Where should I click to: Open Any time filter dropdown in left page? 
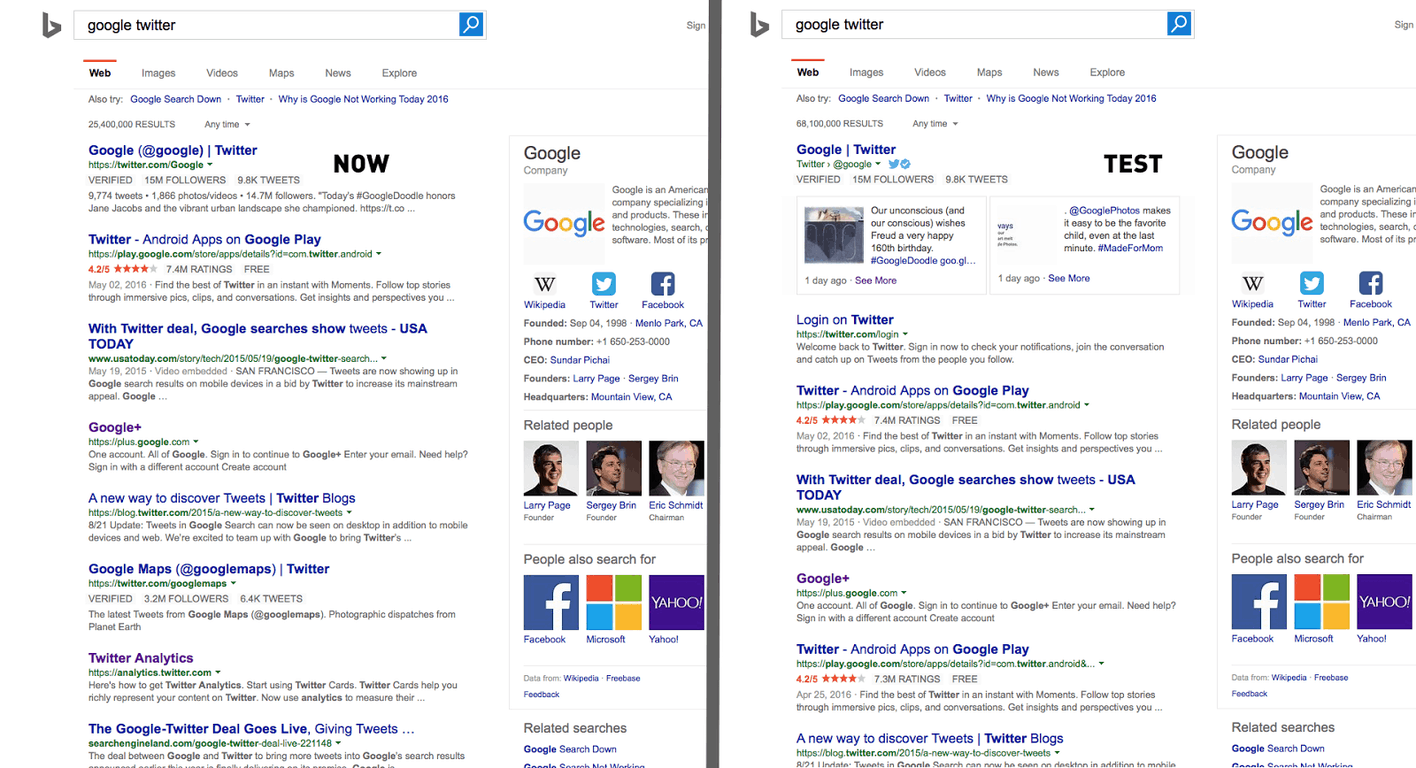[x=227, y=125]
